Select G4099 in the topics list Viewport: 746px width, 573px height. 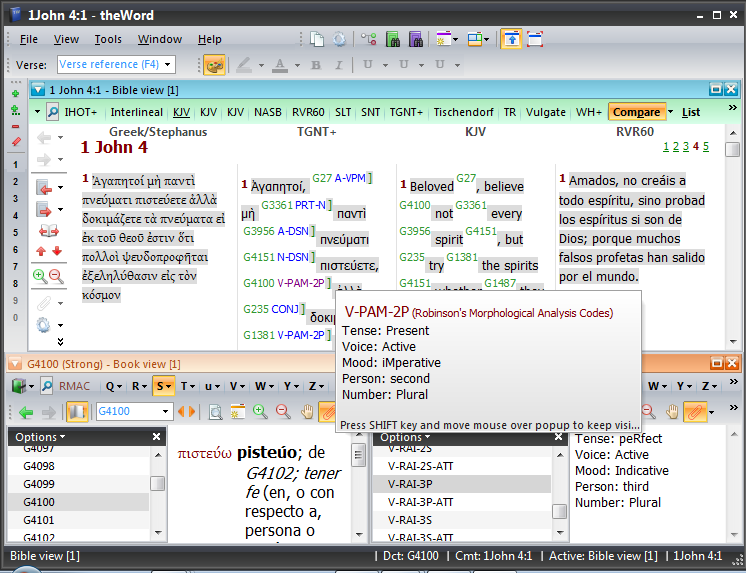[x=79, y=484]
